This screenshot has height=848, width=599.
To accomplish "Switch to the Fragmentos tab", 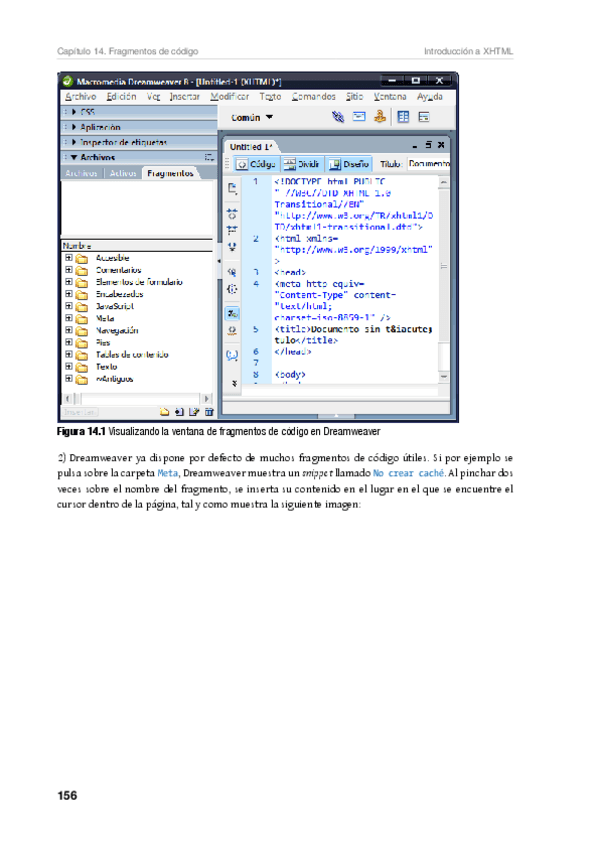I will (170, 173).
